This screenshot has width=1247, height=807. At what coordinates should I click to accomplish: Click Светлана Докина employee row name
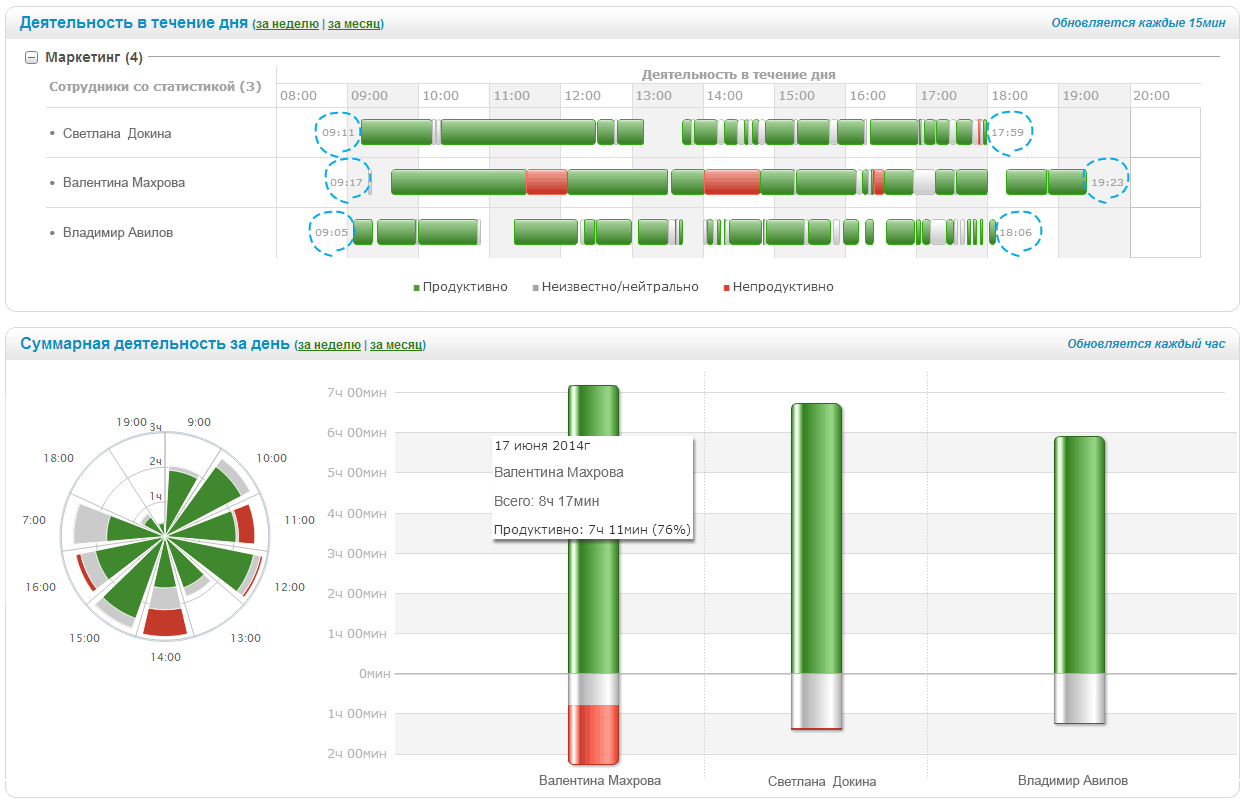117,133
